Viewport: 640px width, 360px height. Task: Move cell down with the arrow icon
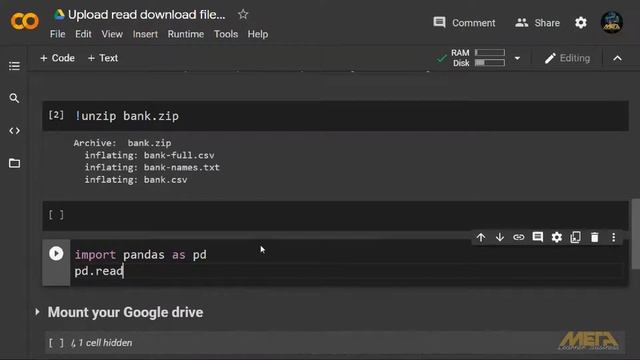(x=500, y=237)
